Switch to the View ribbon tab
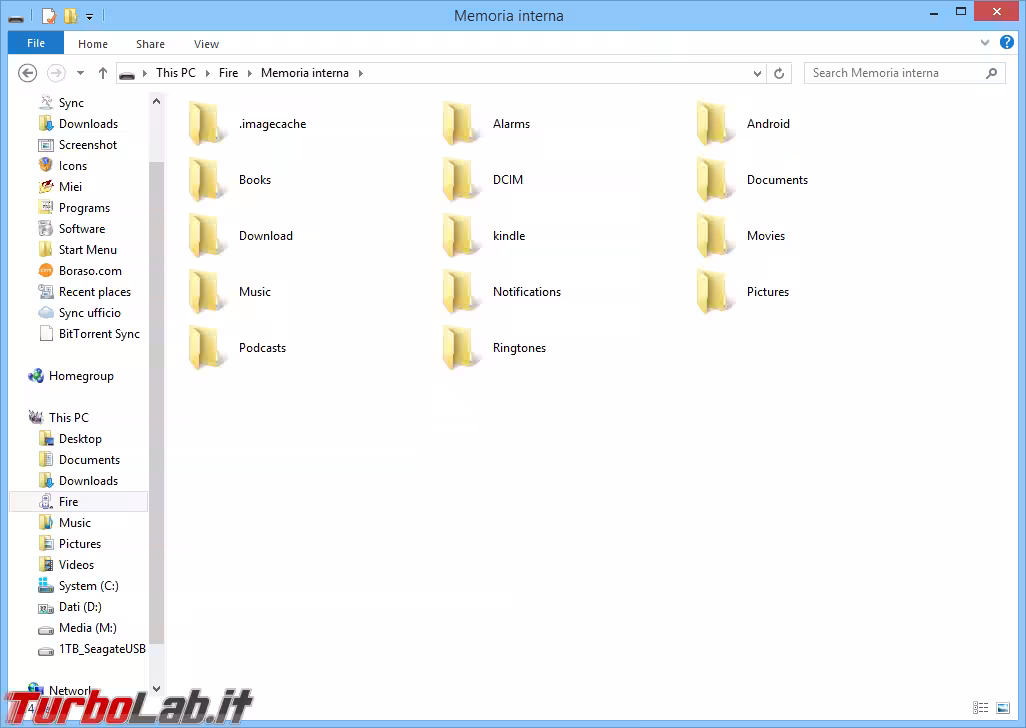The width and height of the screenshot is (1026, 728). click(x=206, y=43)
